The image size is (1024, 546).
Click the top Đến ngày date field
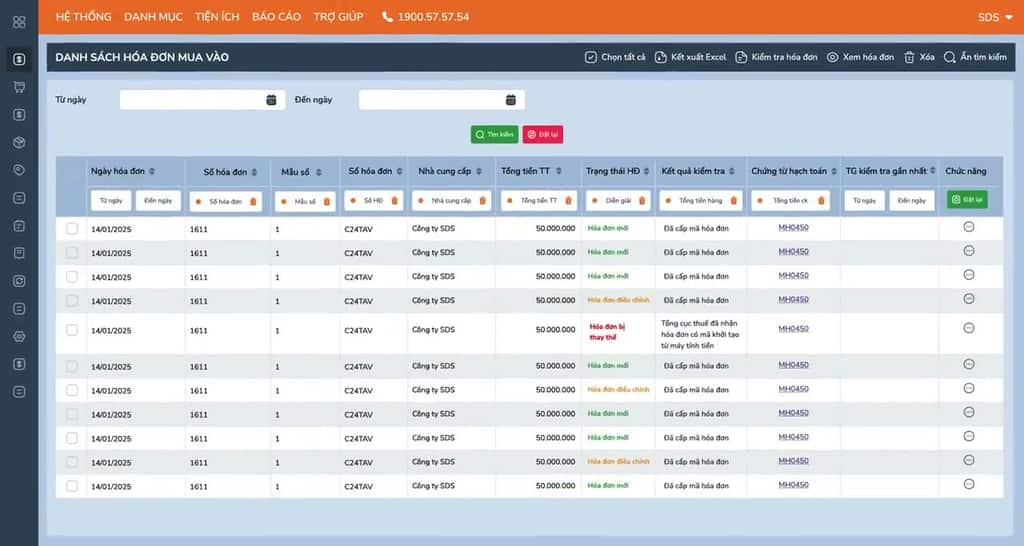click(441, 100)
